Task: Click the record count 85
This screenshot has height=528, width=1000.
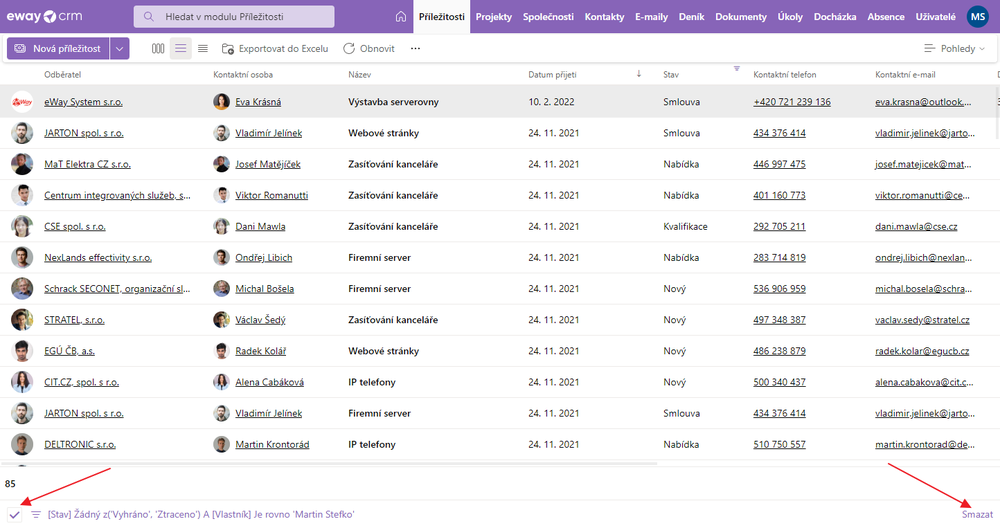Action: 10,483
